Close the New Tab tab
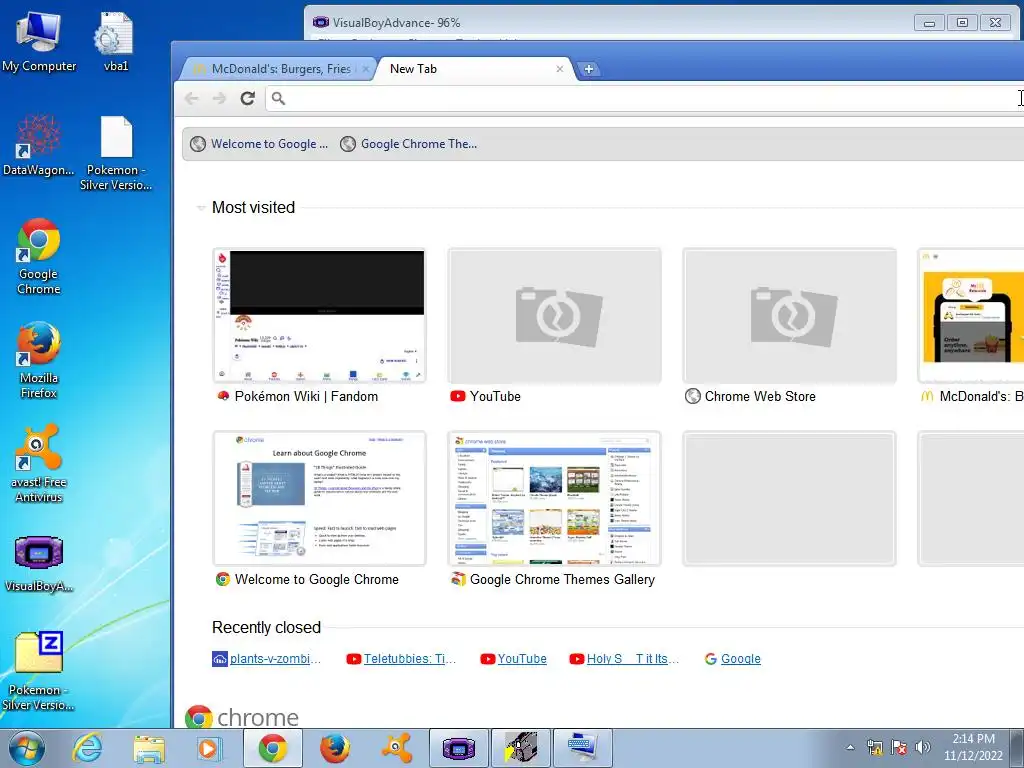1024x768 pixels. (x=560, y=69)
